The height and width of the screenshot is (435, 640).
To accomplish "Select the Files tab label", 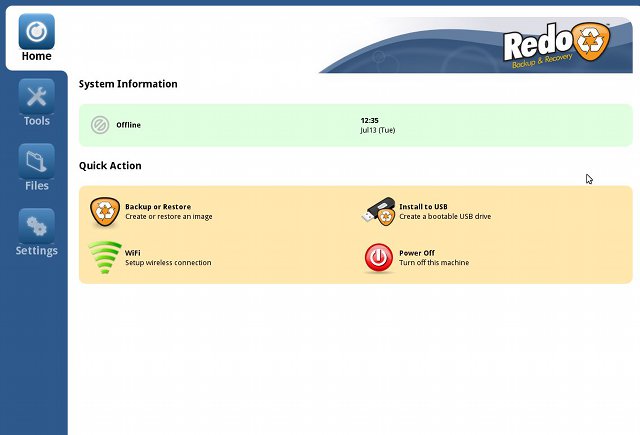I will 36,186.
